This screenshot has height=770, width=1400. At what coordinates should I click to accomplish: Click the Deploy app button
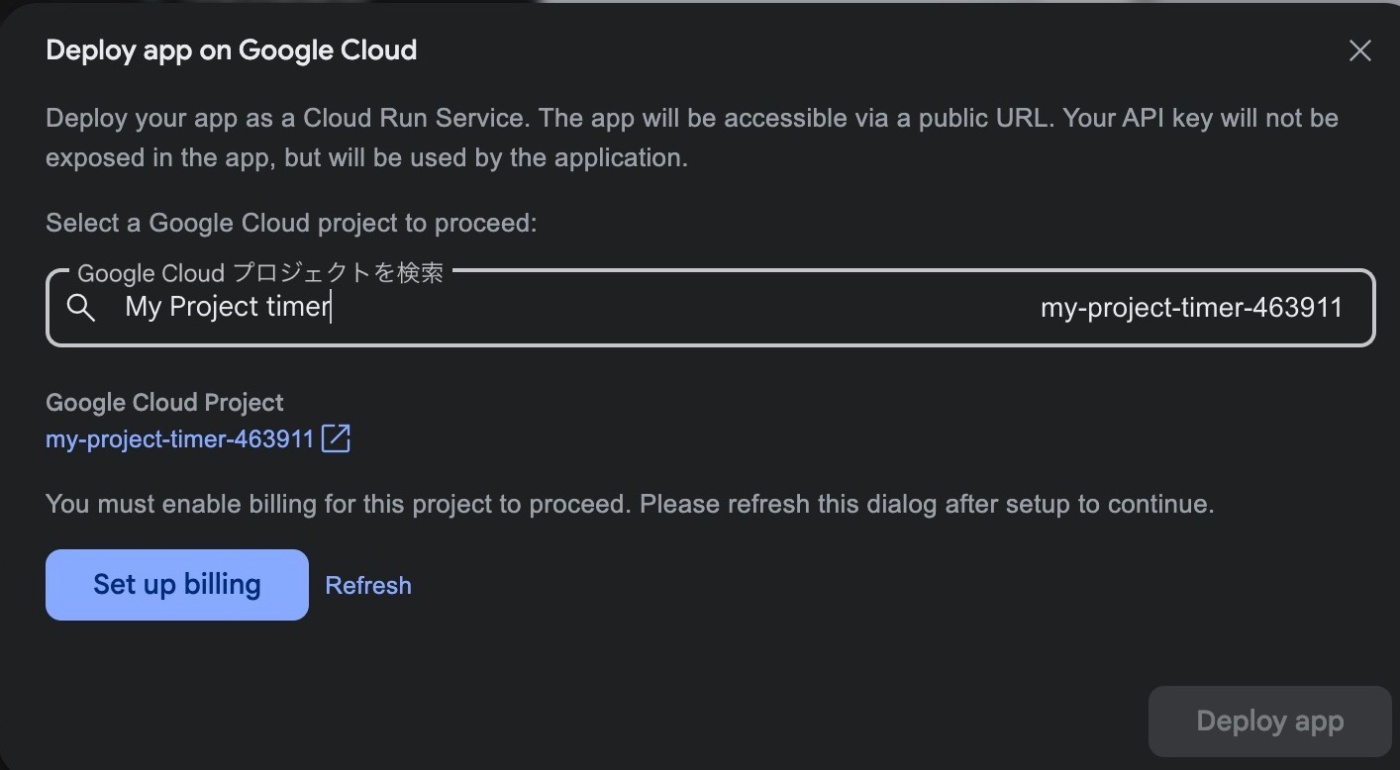tap(1269, 721)
